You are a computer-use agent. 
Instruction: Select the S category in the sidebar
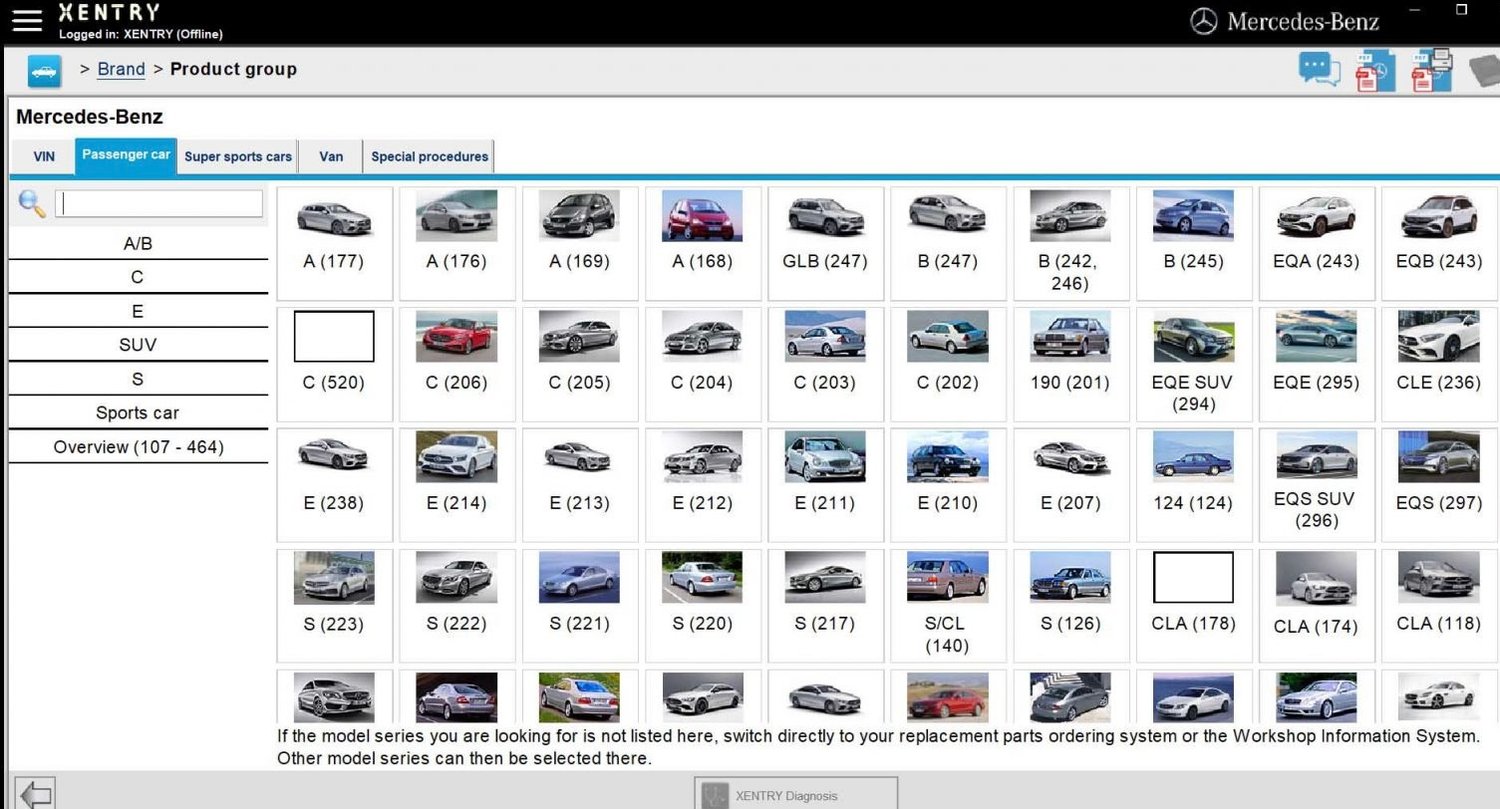click(x=138, y=379)
